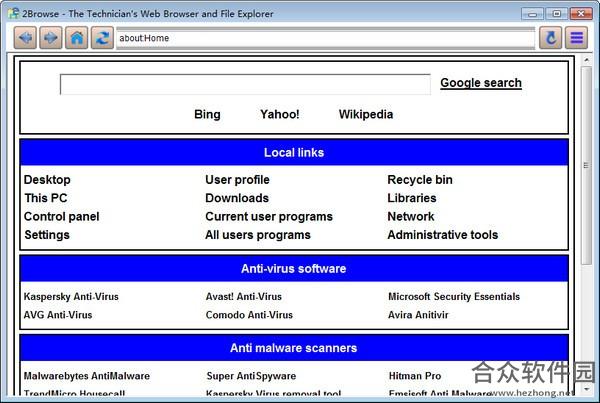
Task: Click the scrollbar up arrow
Action: (586, 60)
